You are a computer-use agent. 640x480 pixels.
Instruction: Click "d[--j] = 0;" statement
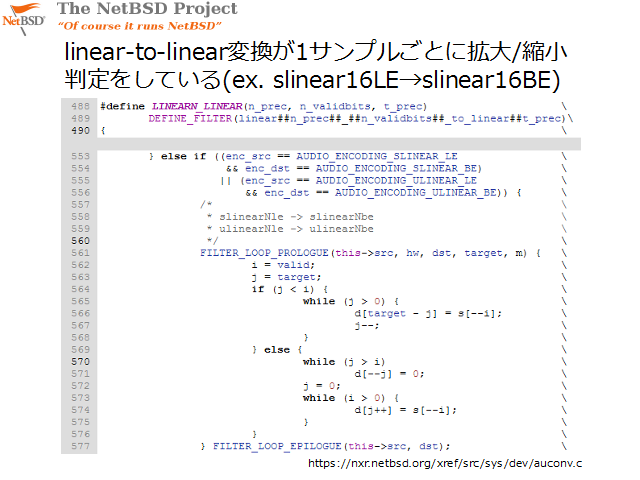tap(389, 374)
